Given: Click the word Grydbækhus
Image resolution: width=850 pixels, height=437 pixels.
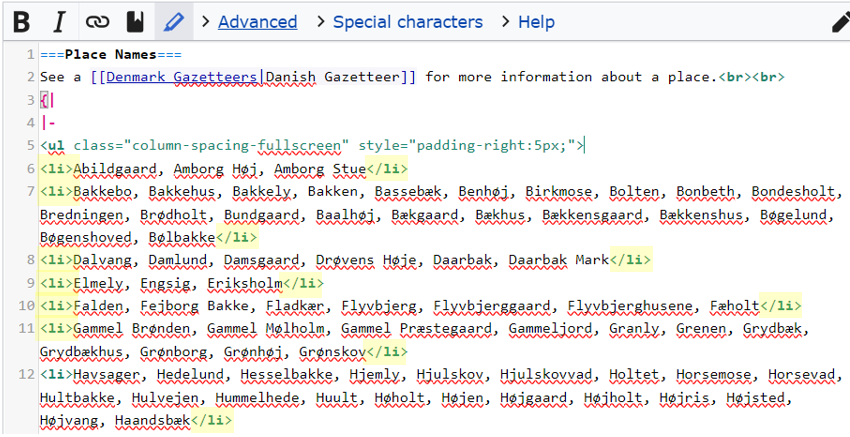Looking at the screenshot, I should 81,352.
